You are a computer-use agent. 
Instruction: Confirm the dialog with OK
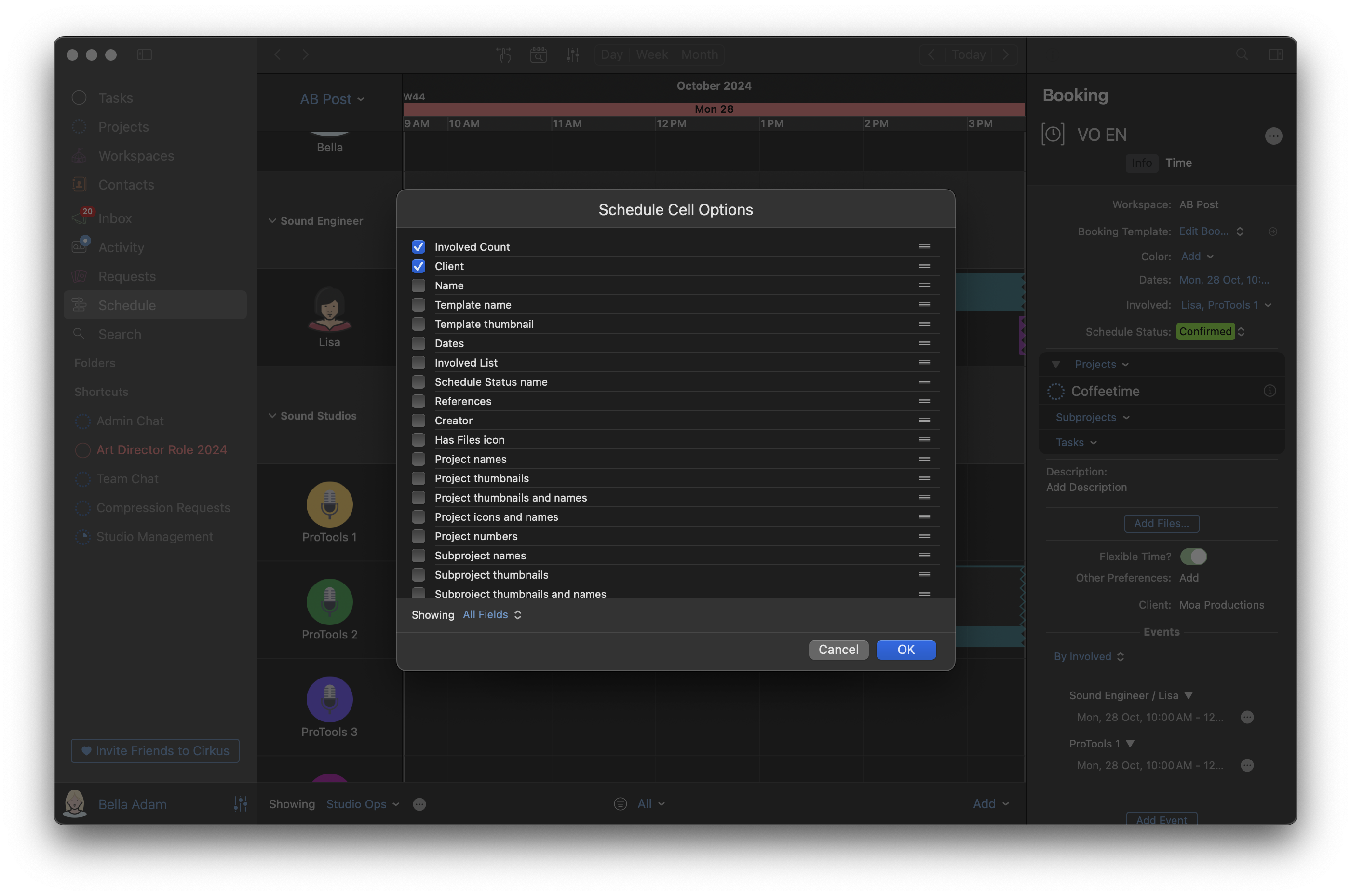[905, 650]
